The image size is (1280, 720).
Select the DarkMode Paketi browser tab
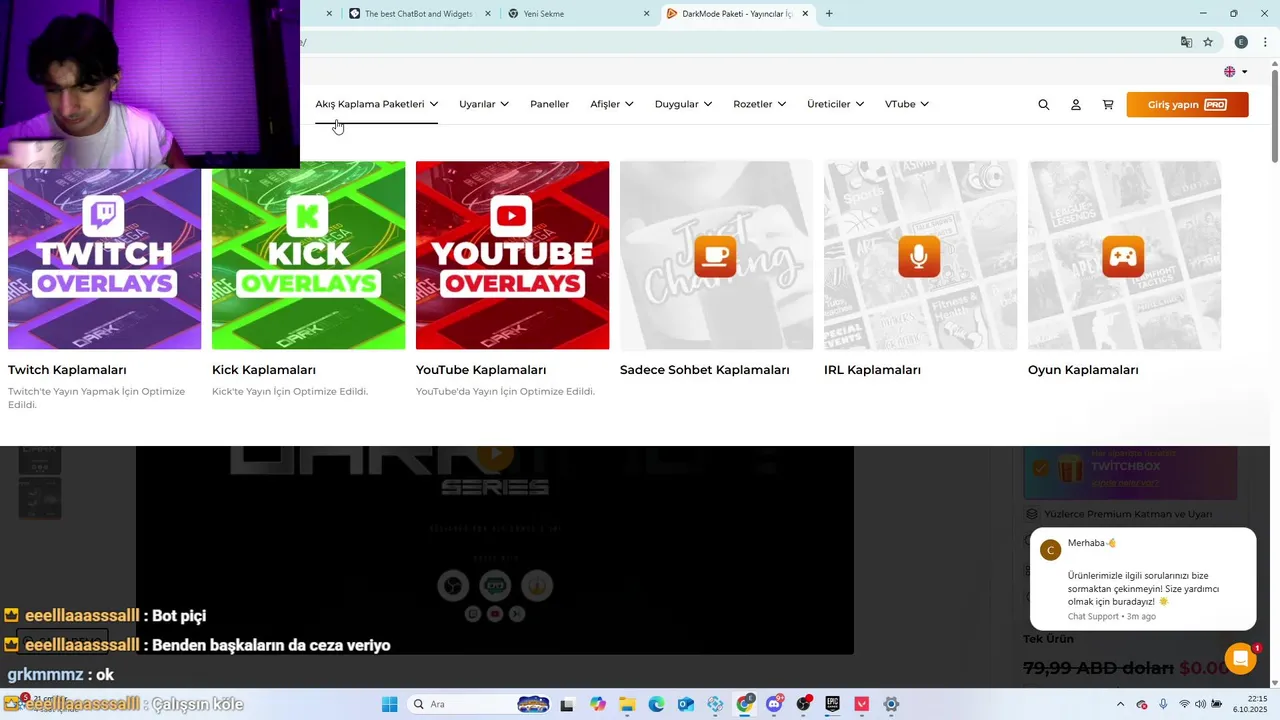[738, 14]
